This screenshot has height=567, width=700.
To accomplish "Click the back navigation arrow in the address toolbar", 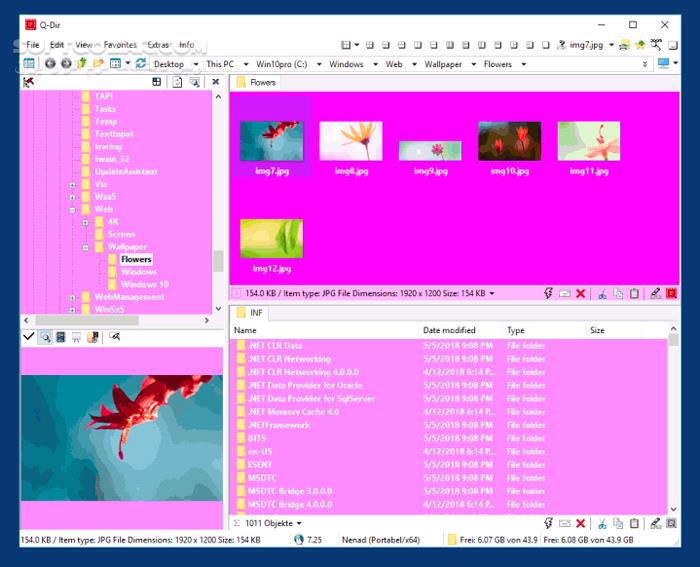I will pyautogui.click(x=51, y=64).
